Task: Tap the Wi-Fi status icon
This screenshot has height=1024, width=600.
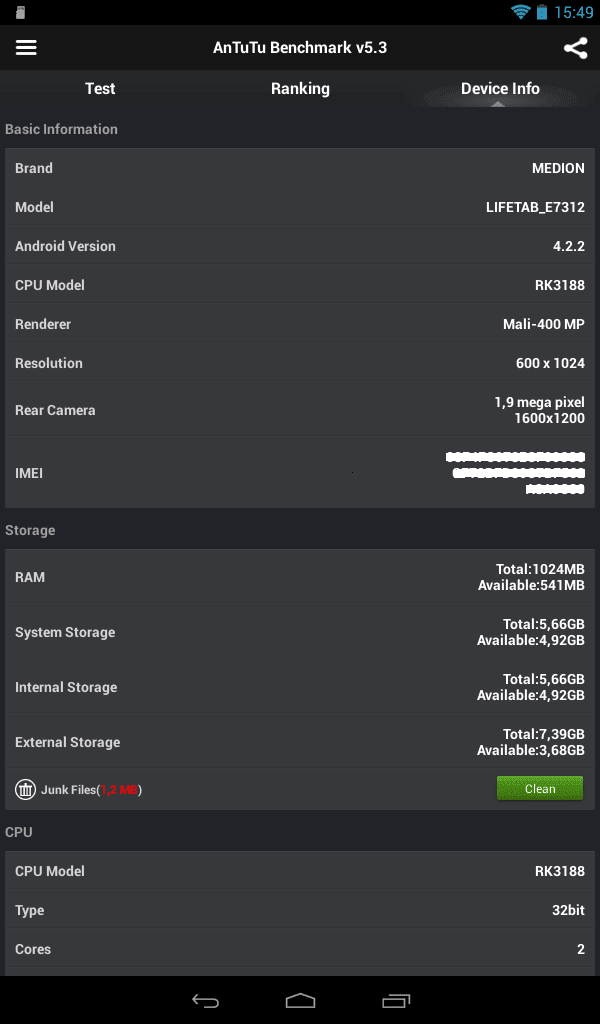Action: pyautogui.click(x=520, y=12)
